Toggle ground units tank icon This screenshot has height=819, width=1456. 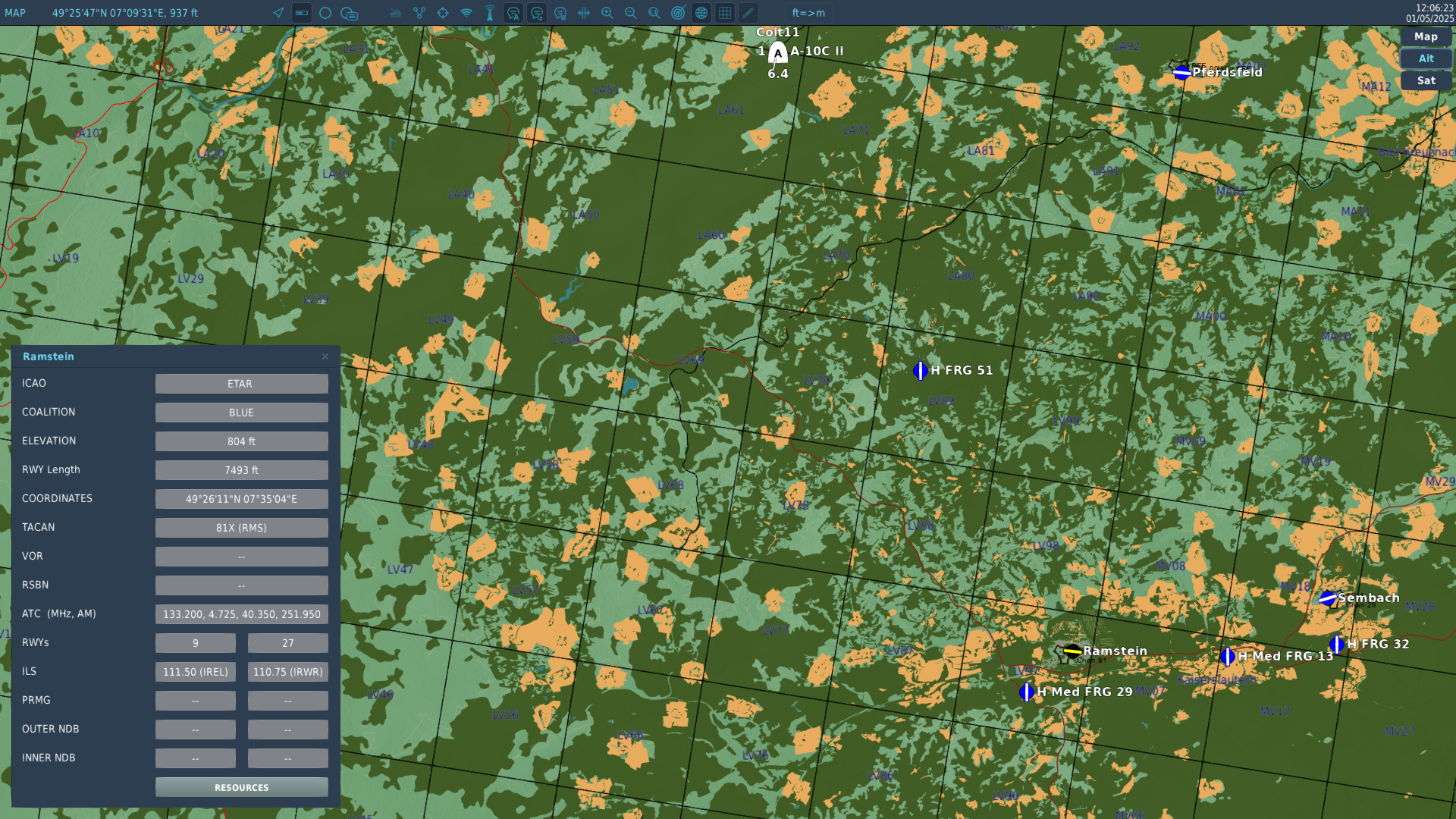[396, 13]
